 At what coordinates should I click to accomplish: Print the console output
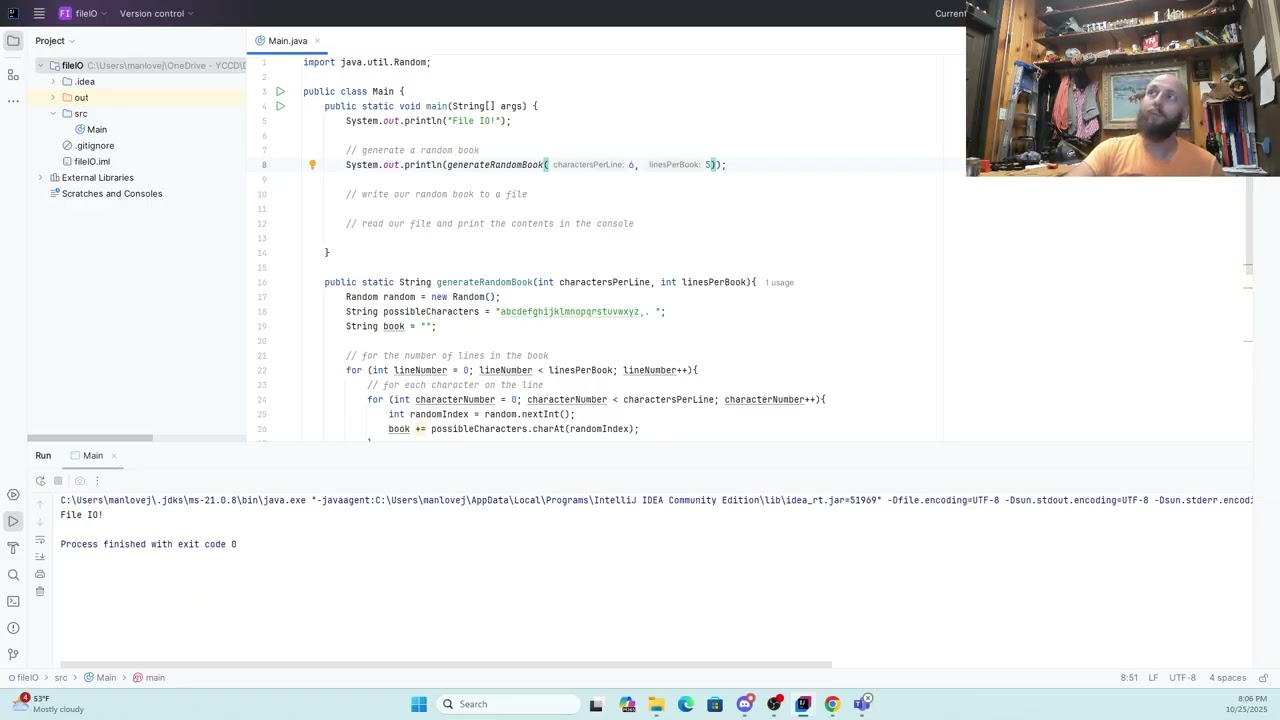(40, 574)
